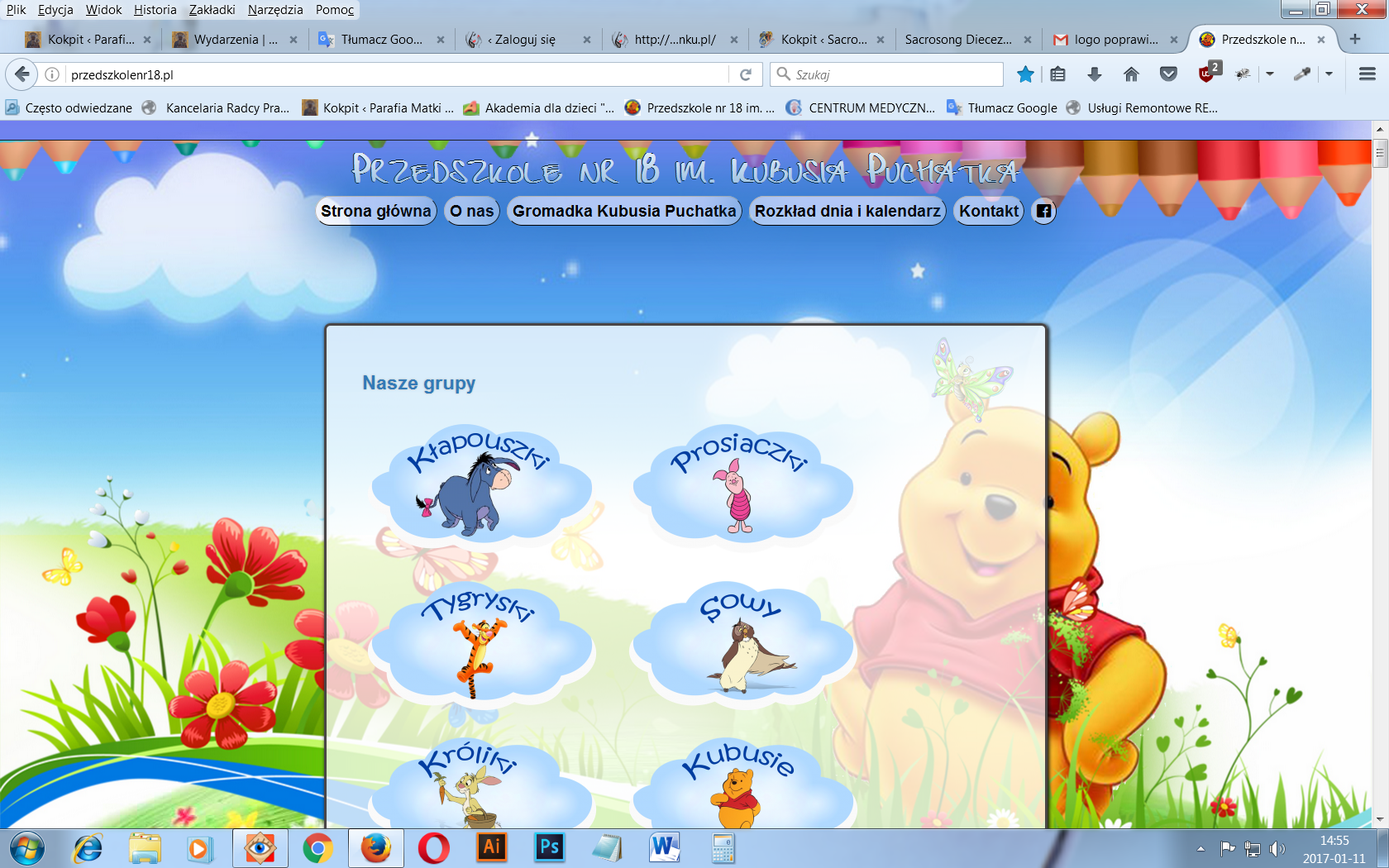This screenshot has width=1389, height=868.
Task: Open the Firefox hamburger menu
Action: click(x=1368, y=74)
